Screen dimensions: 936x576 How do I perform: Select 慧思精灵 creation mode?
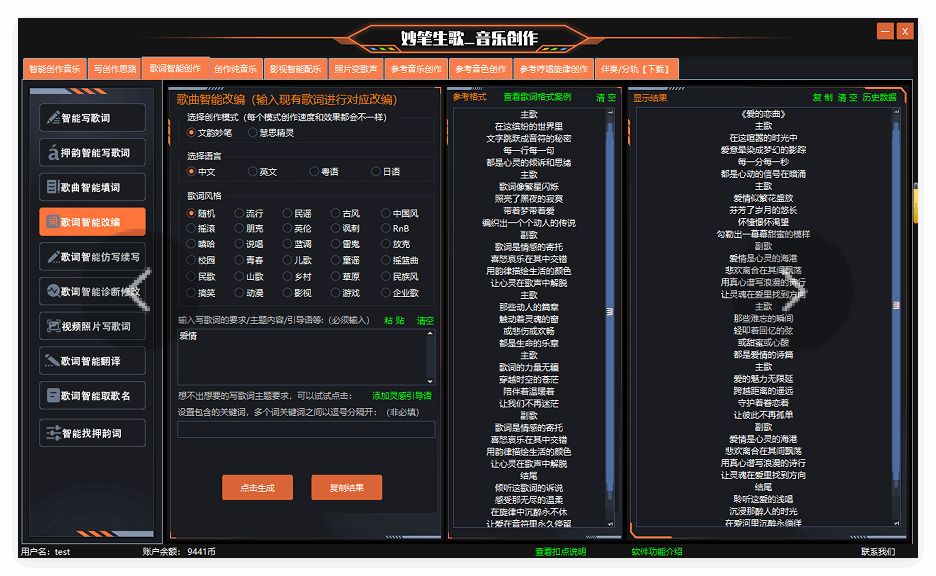tap(253, 132)
